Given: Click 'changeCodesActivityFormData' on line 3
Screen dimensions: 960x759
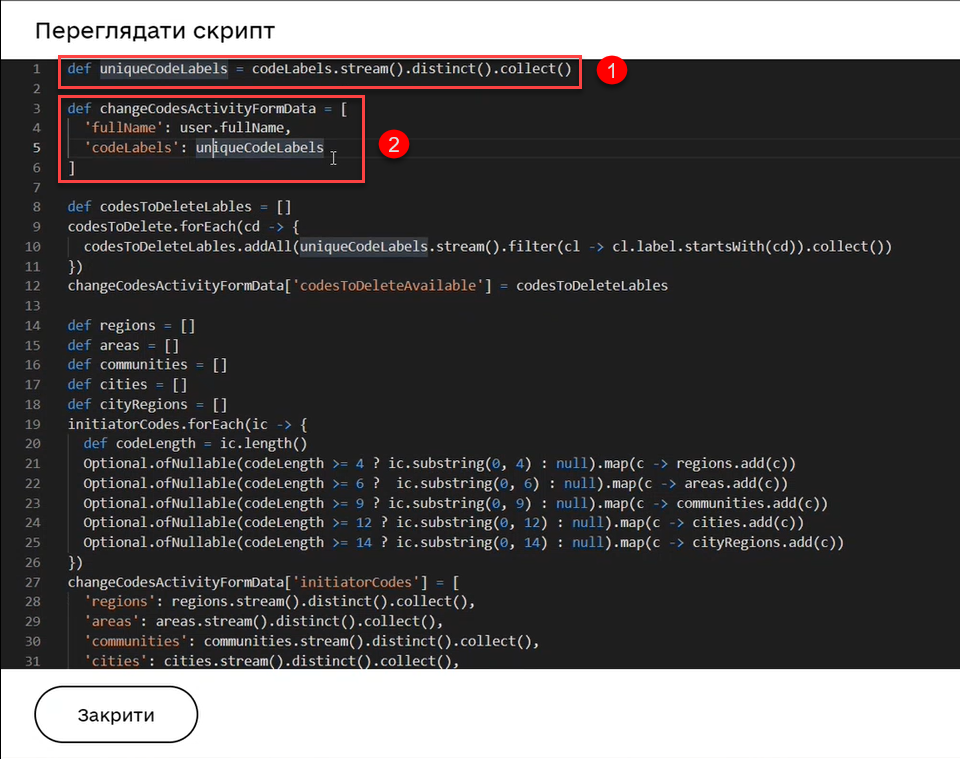Looking at the screenshot, I should pos(208,108).
